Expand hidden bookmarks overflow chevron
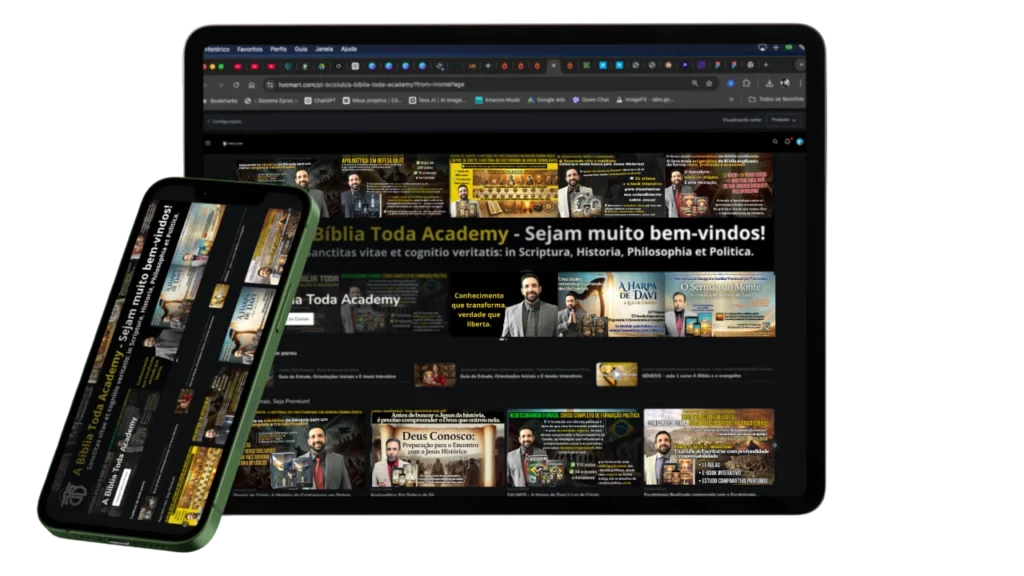This screenshot has width=1024, height=576. [x=731, y=99]
